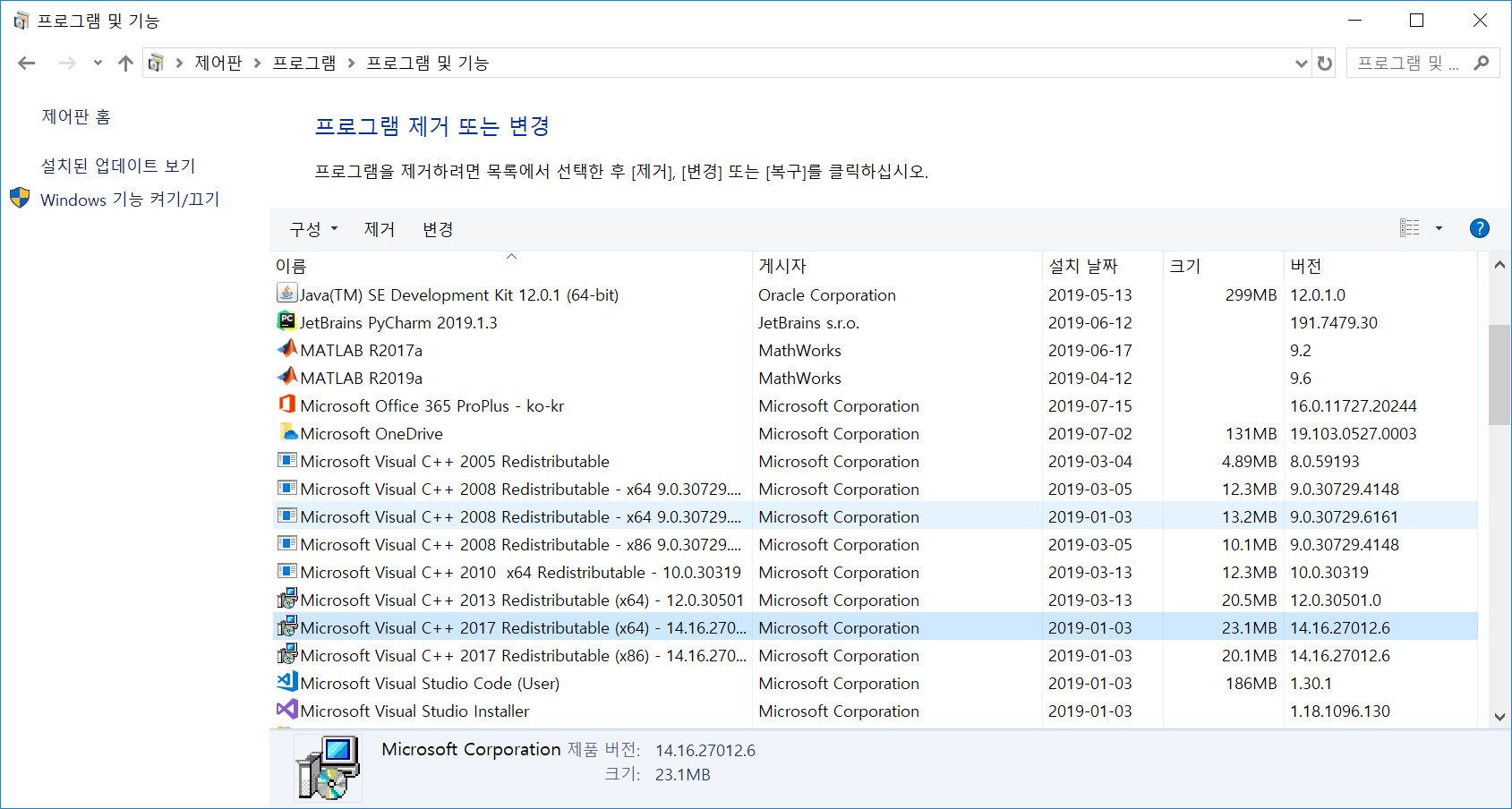Image resolution: width=1512 pixels, height=809 pixels.
Task: Click install date 2019-06-17 cell
Action: [1089, 350]
